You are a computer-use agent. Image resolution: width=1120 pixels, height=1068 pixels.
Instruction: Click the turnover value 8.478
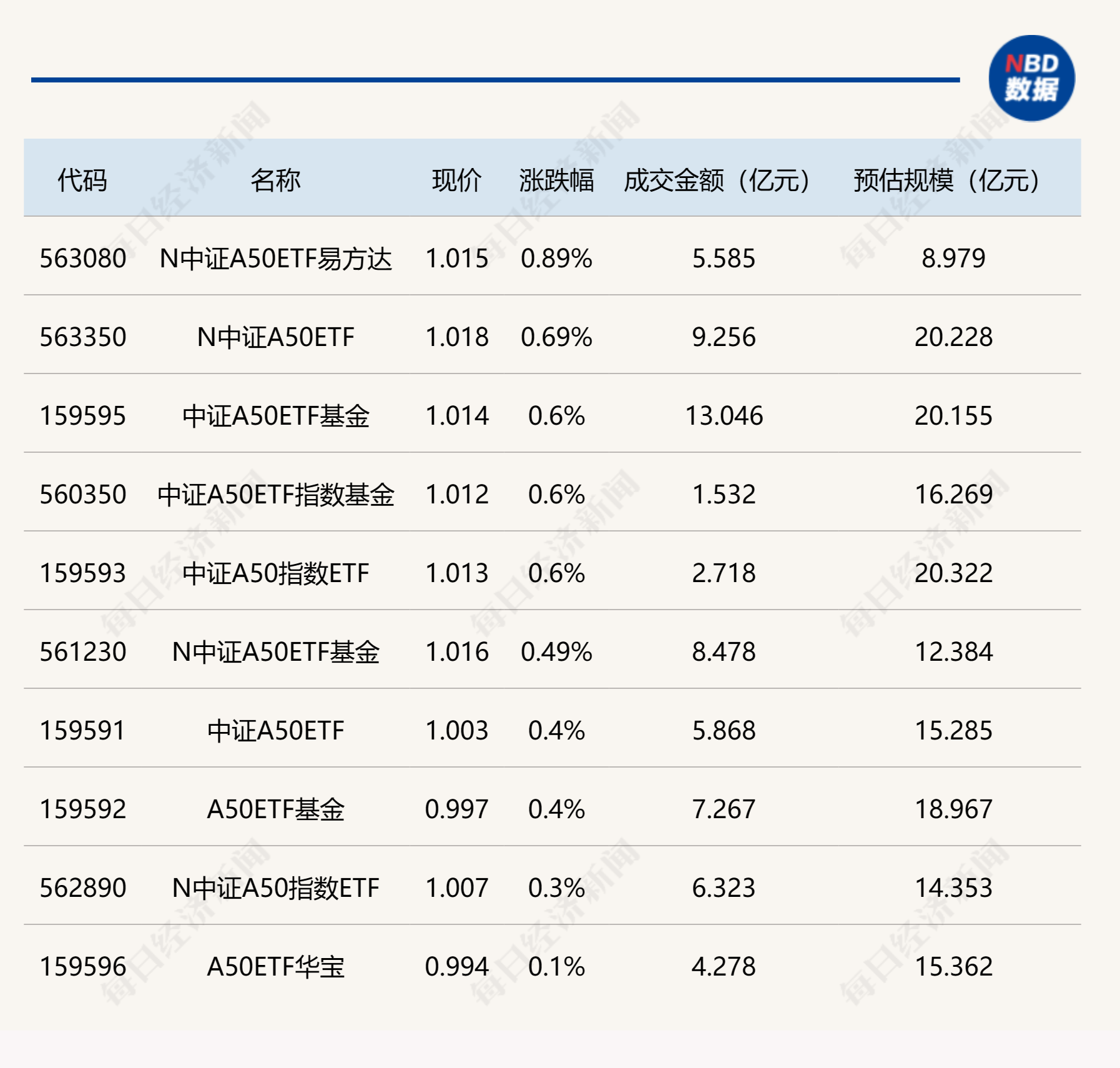[x=724, y=652]
